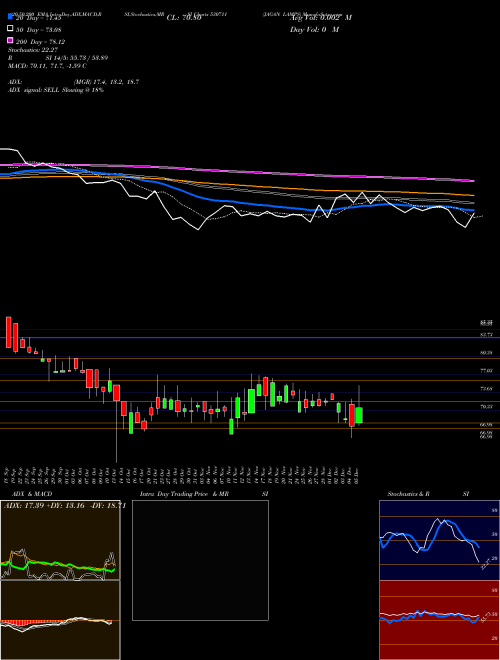Click the 'ADX signal: SELL Slowing @ 18%' text
This screenshot has height=660, width=500.
pyautogui.click(x=56, y=90)
